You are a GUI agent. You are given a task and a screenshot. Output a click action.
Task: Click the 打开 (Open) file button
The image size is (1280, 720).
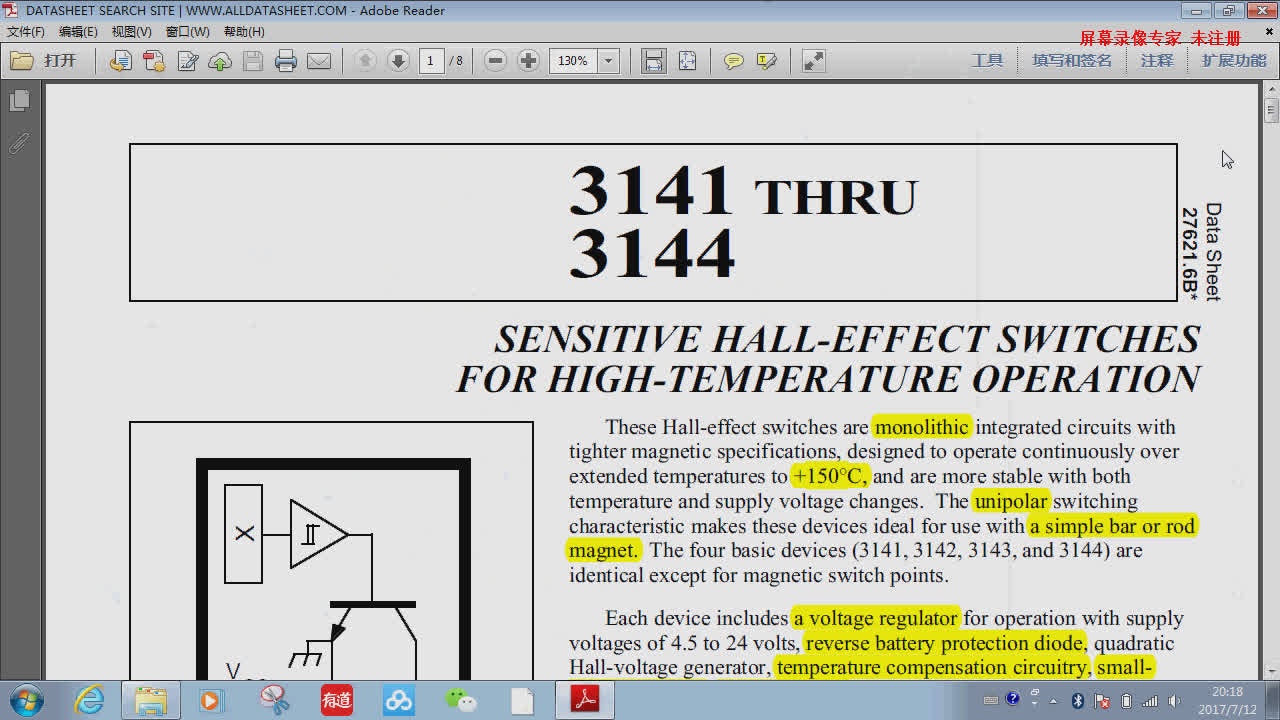click(44, 61)
